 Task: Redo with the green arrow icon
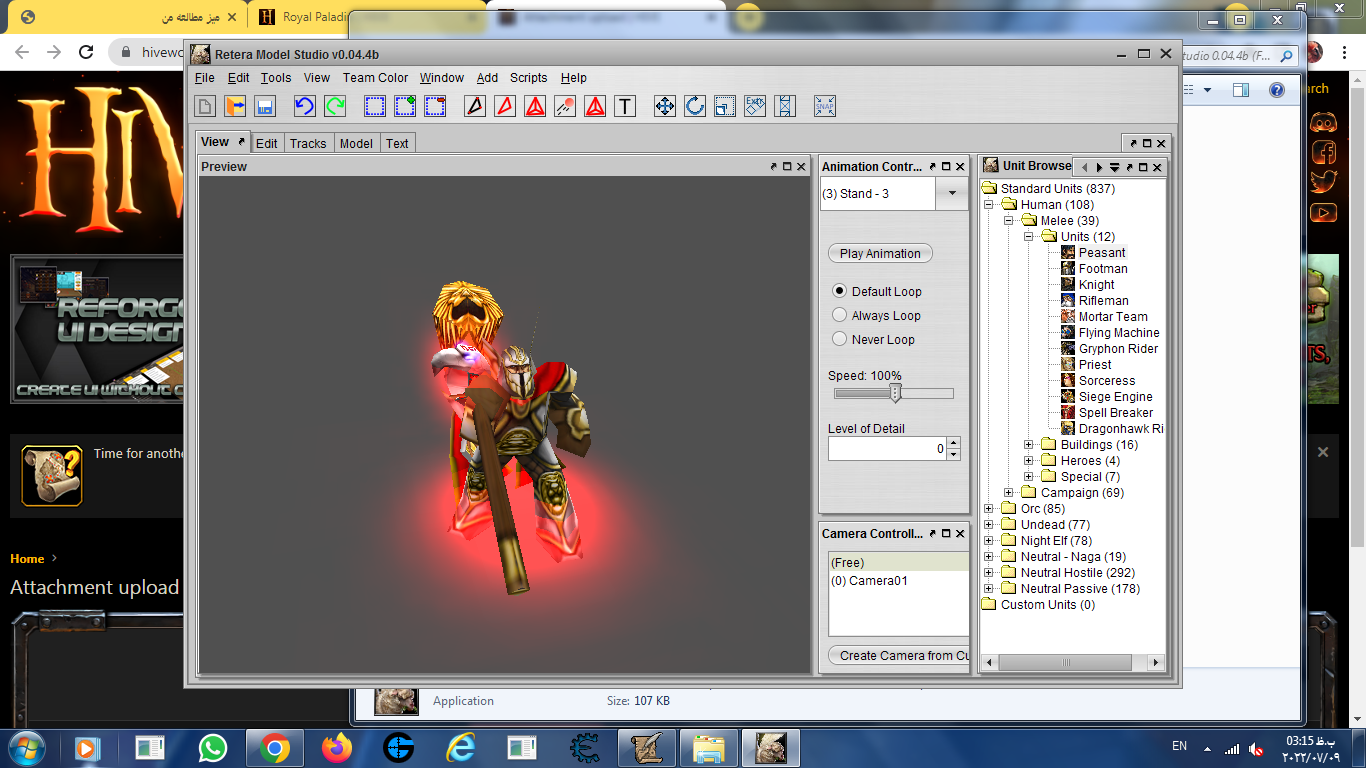pyautogui.click(x=335, y=106)
